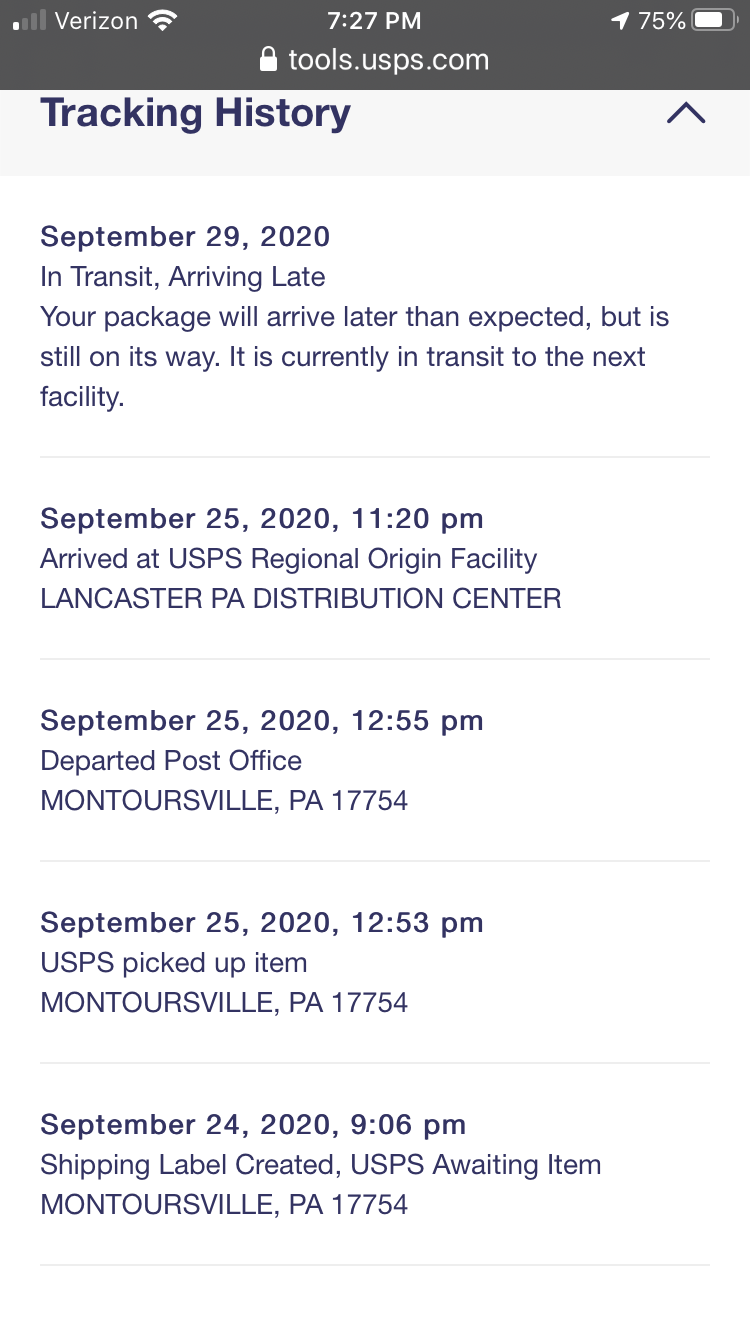Tap the tools.usps.com address bar
The image size is (750, 1334).
[x=375, y=59]
